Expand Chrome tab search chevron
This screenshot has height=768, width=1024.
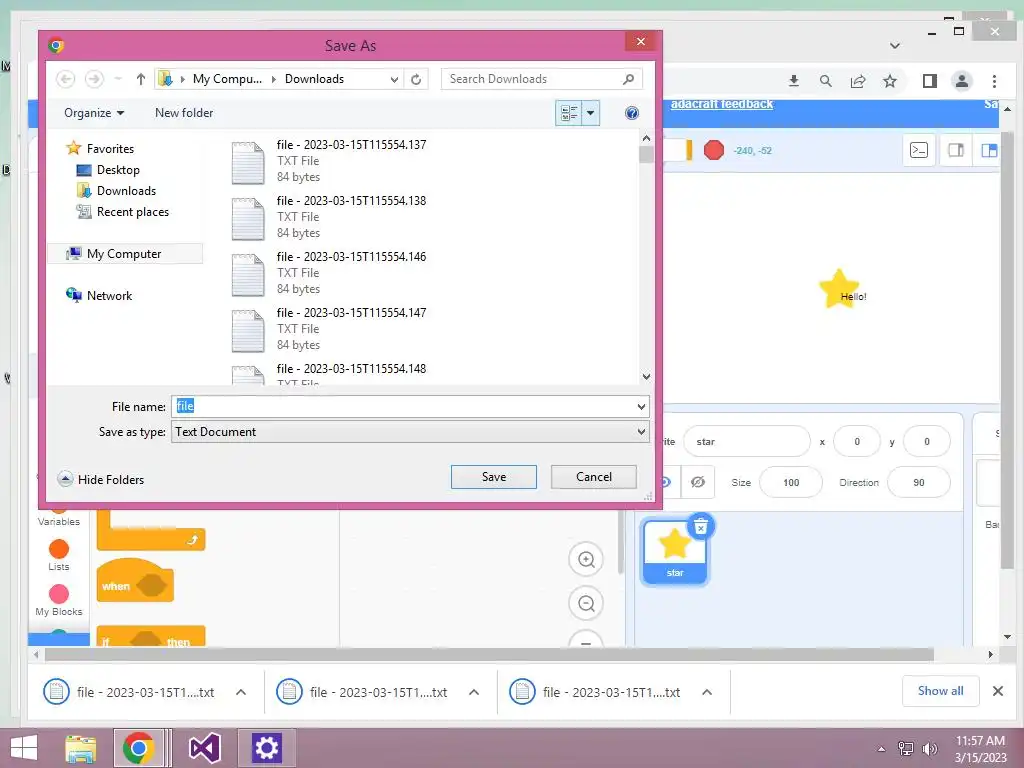[895, 46]
